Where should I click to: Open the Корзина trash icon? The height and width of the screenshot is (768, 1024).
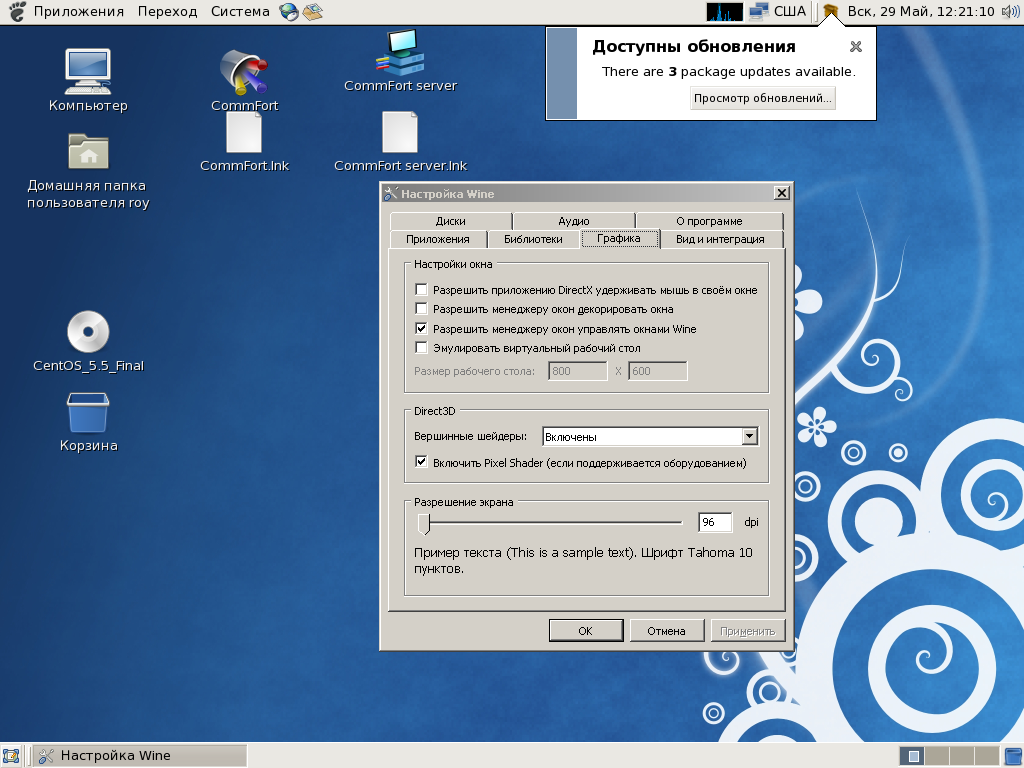click(88, 413)
